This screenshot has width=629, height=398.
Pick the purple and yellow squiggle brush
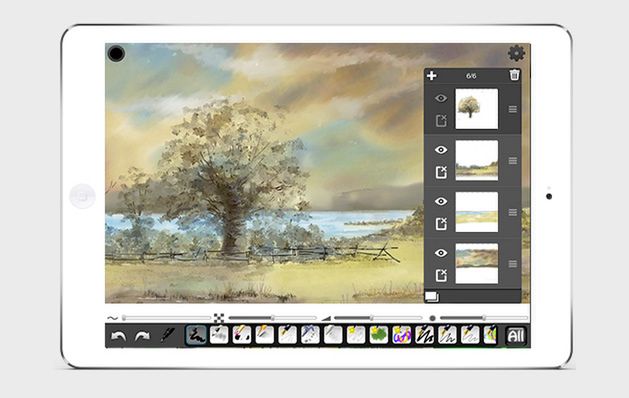(402, 335)
